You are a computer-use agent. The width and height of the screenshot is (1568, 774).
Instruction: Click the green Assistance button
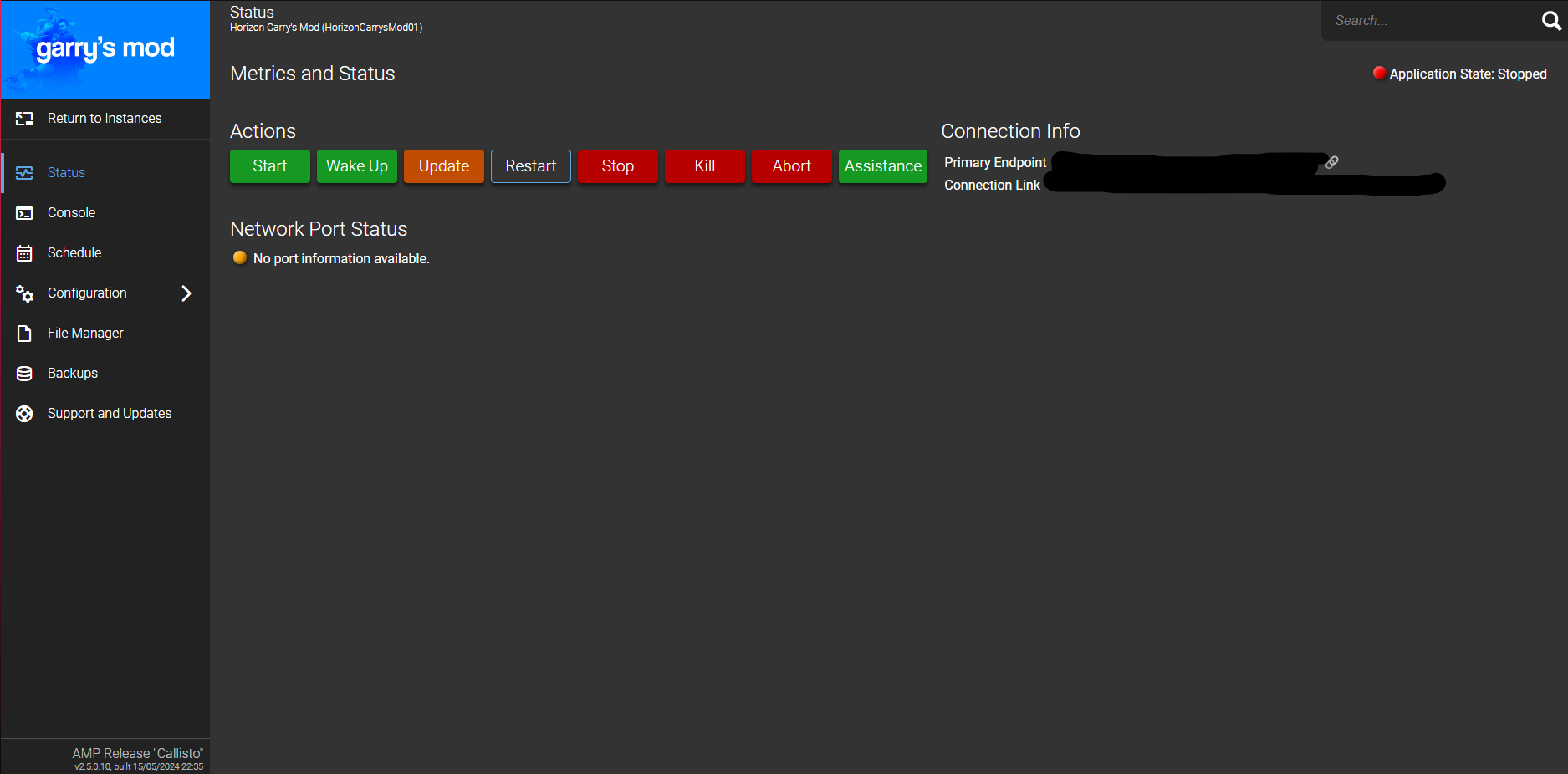click(883, 166)
